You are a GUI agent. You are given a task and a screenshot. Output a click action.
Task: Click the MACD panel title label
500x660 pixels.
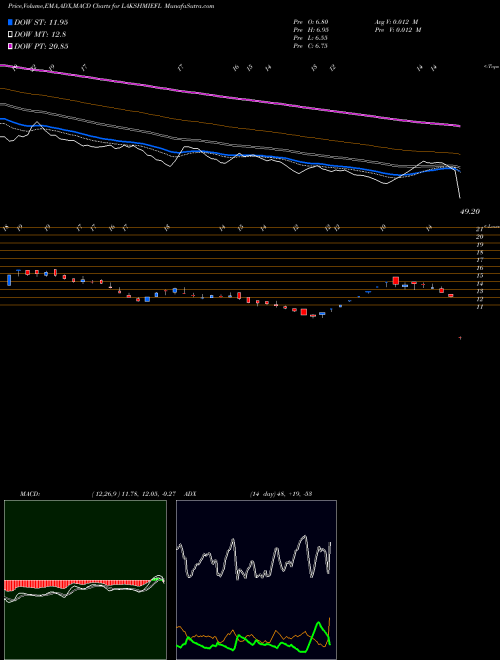(30, 494)
